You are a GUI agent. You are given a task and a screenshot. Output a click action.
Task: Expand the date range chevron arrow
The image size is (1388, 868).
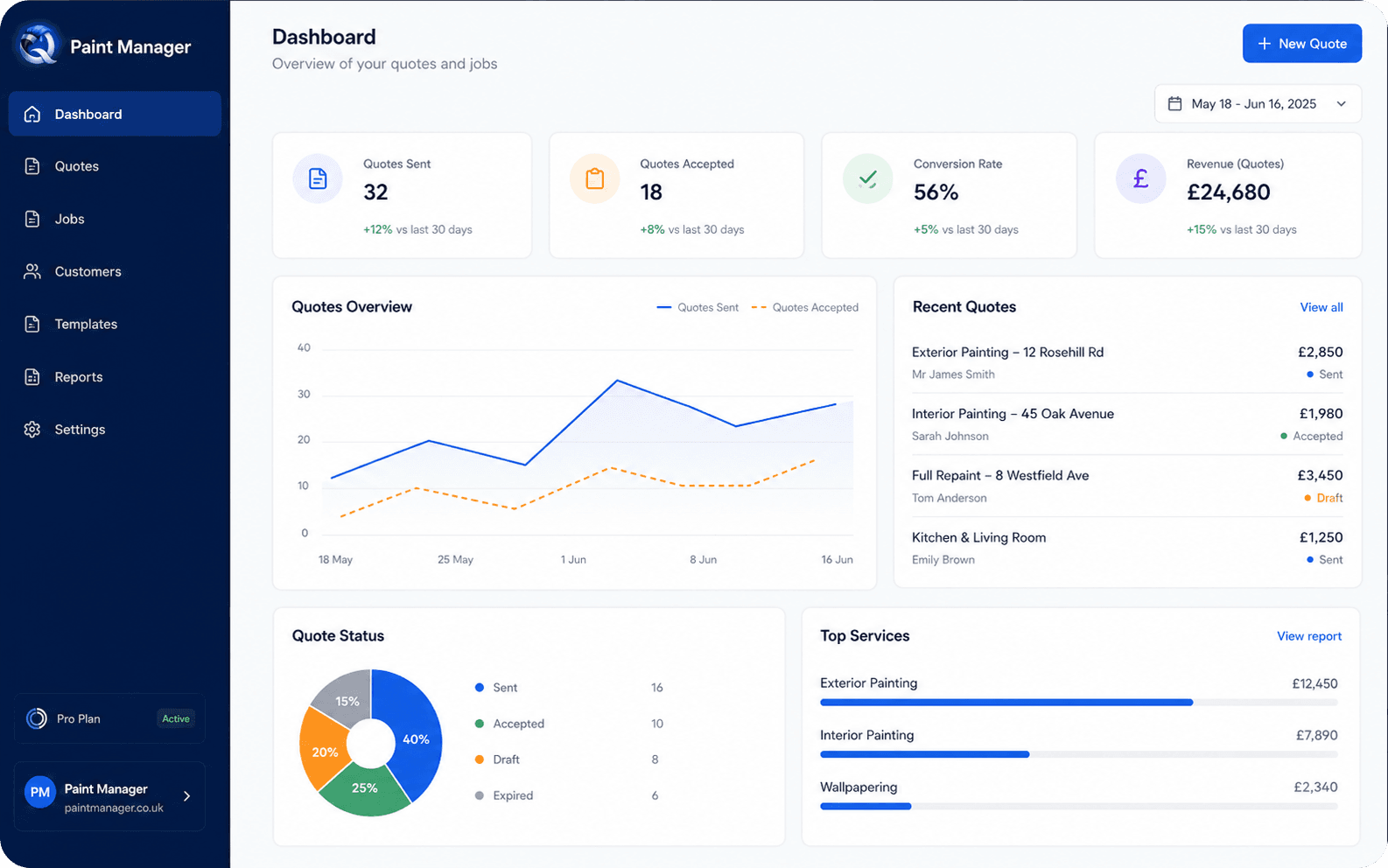click(1341, 103)
